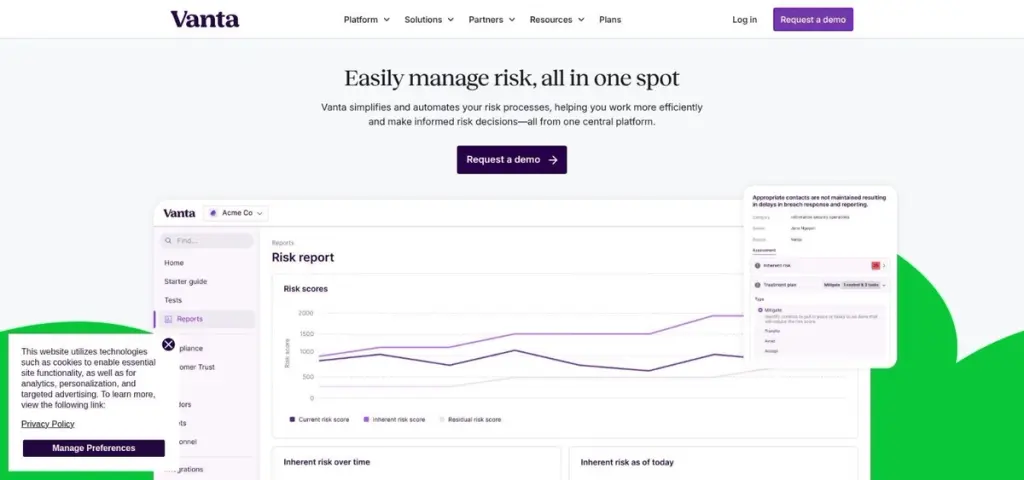1024x480 pixels.
Task: Open the Resources menu
Action: (x=557, y=20)
